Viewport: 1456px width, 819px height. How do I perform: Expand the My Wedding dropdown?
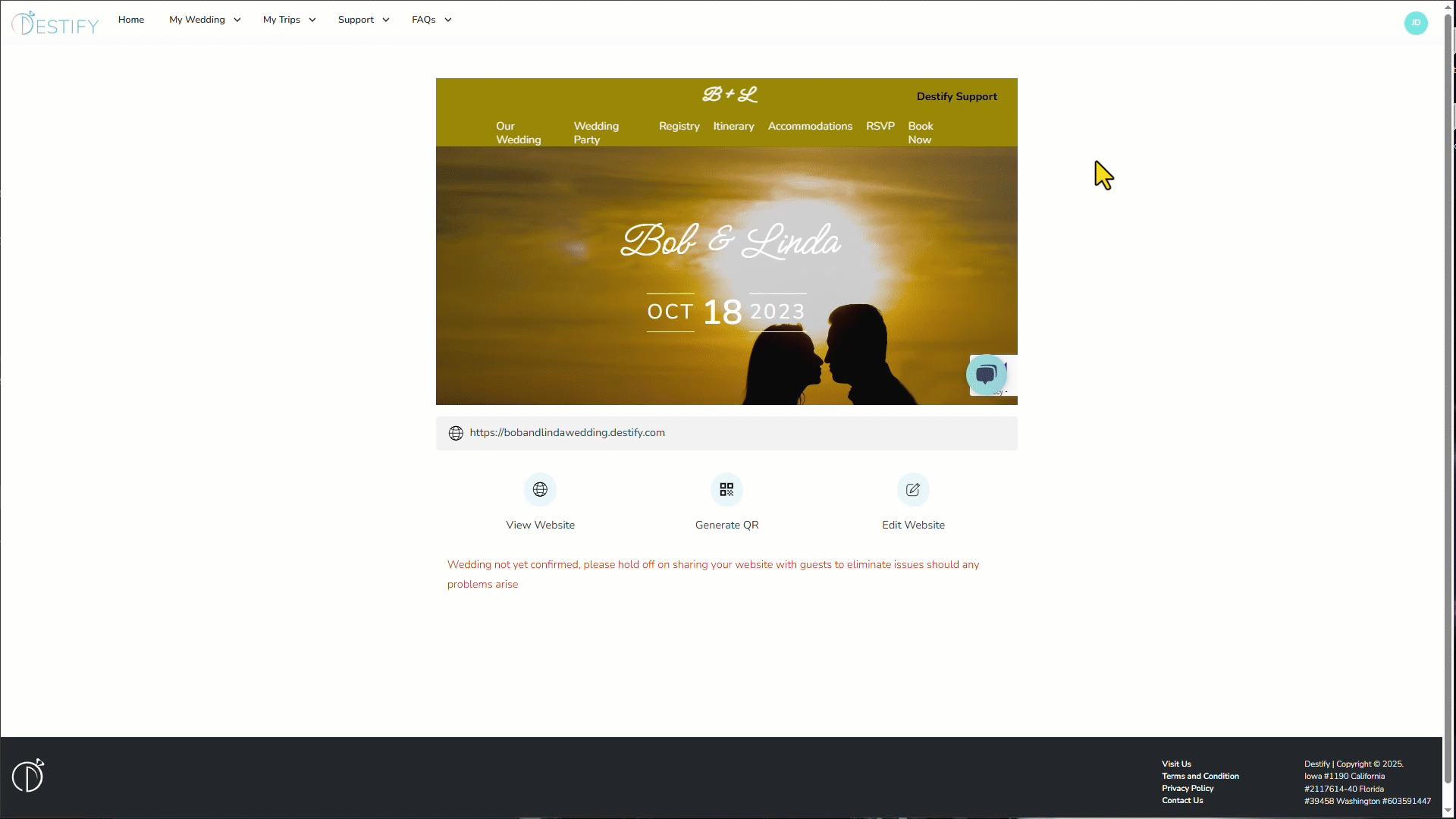[x=203, y=20]
